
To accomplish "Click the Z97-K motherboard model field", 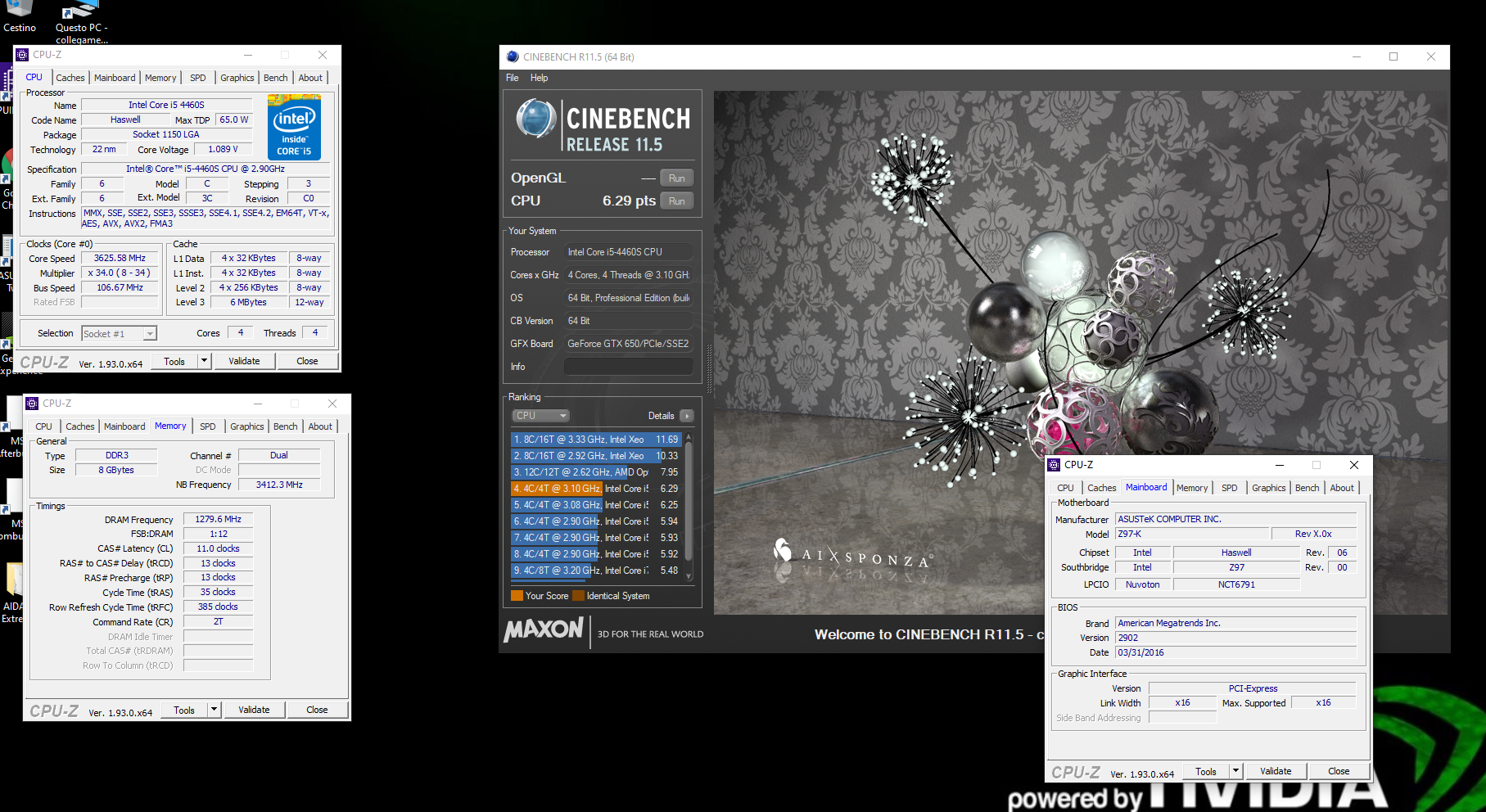I will pyautogui.click(x=1192, y=534).
